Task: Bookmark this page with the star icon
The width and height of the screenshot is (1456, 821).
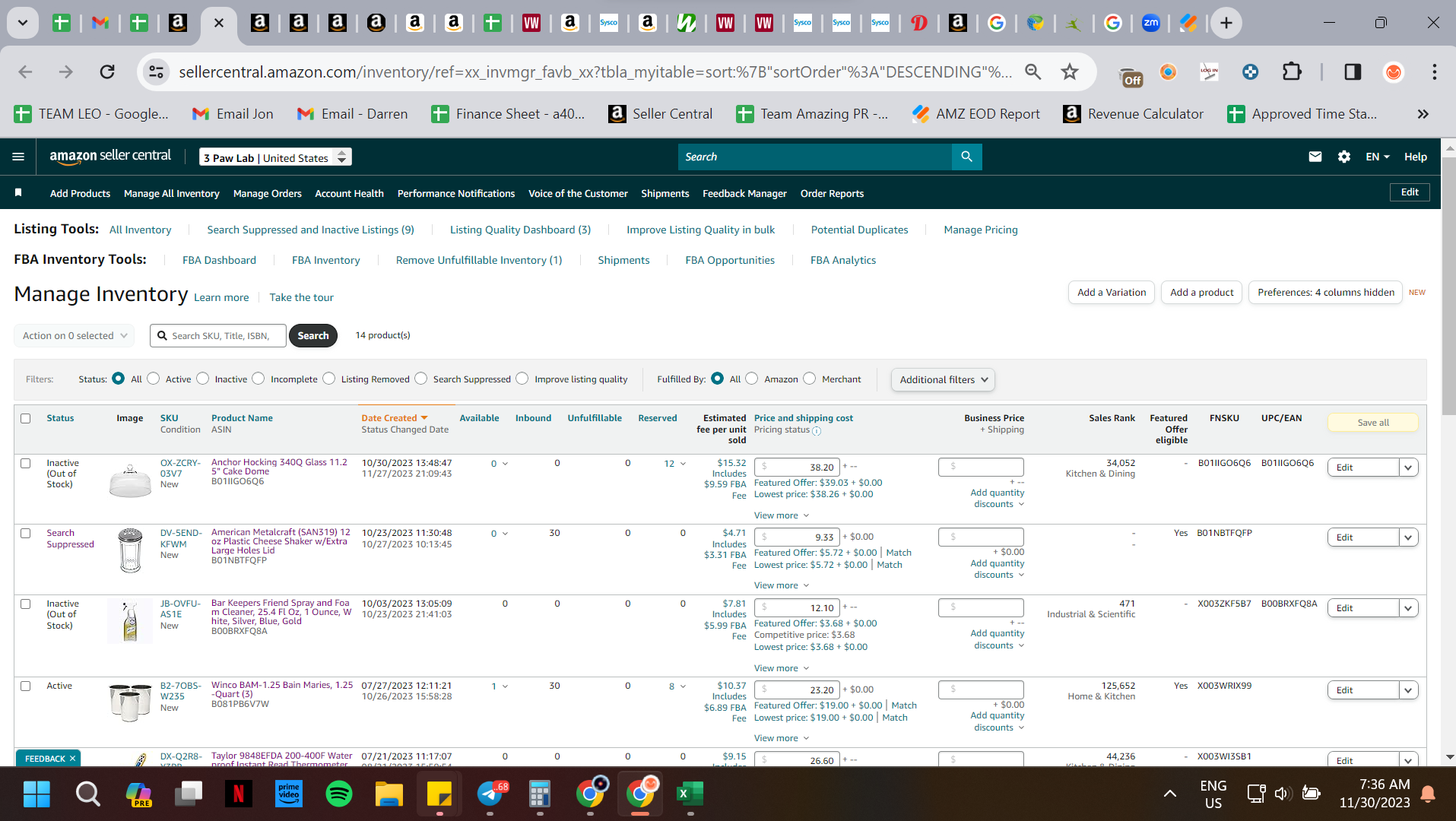Action: click(x=1070, y=71)
